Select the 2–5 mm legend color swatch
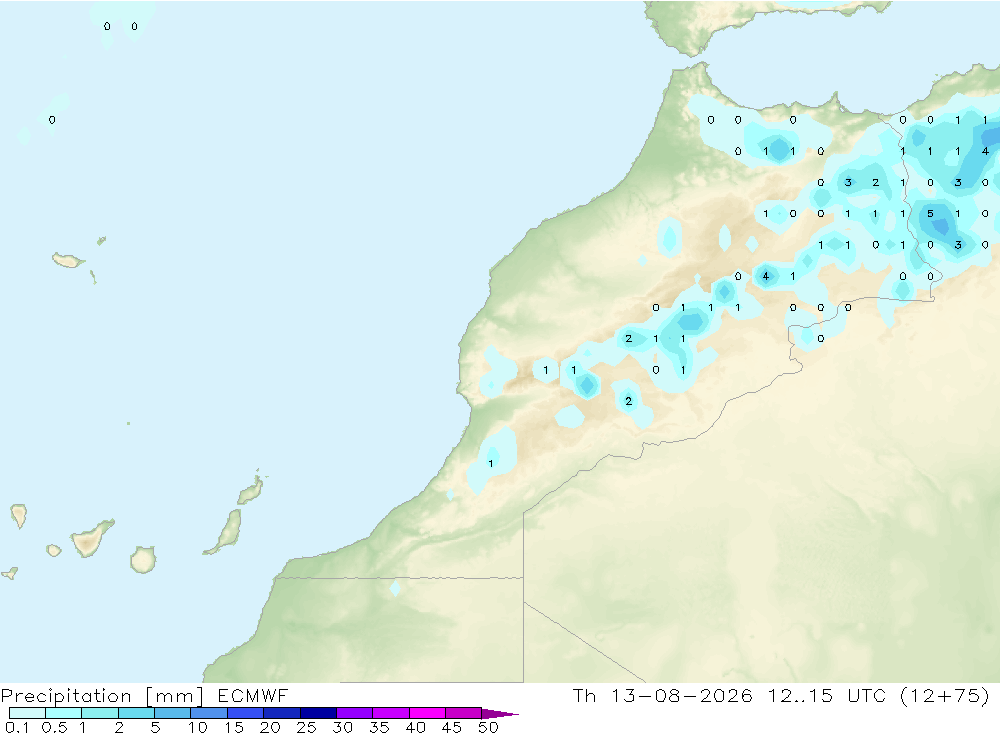Viewport: 1000px width, 733px height. [136, 713]
